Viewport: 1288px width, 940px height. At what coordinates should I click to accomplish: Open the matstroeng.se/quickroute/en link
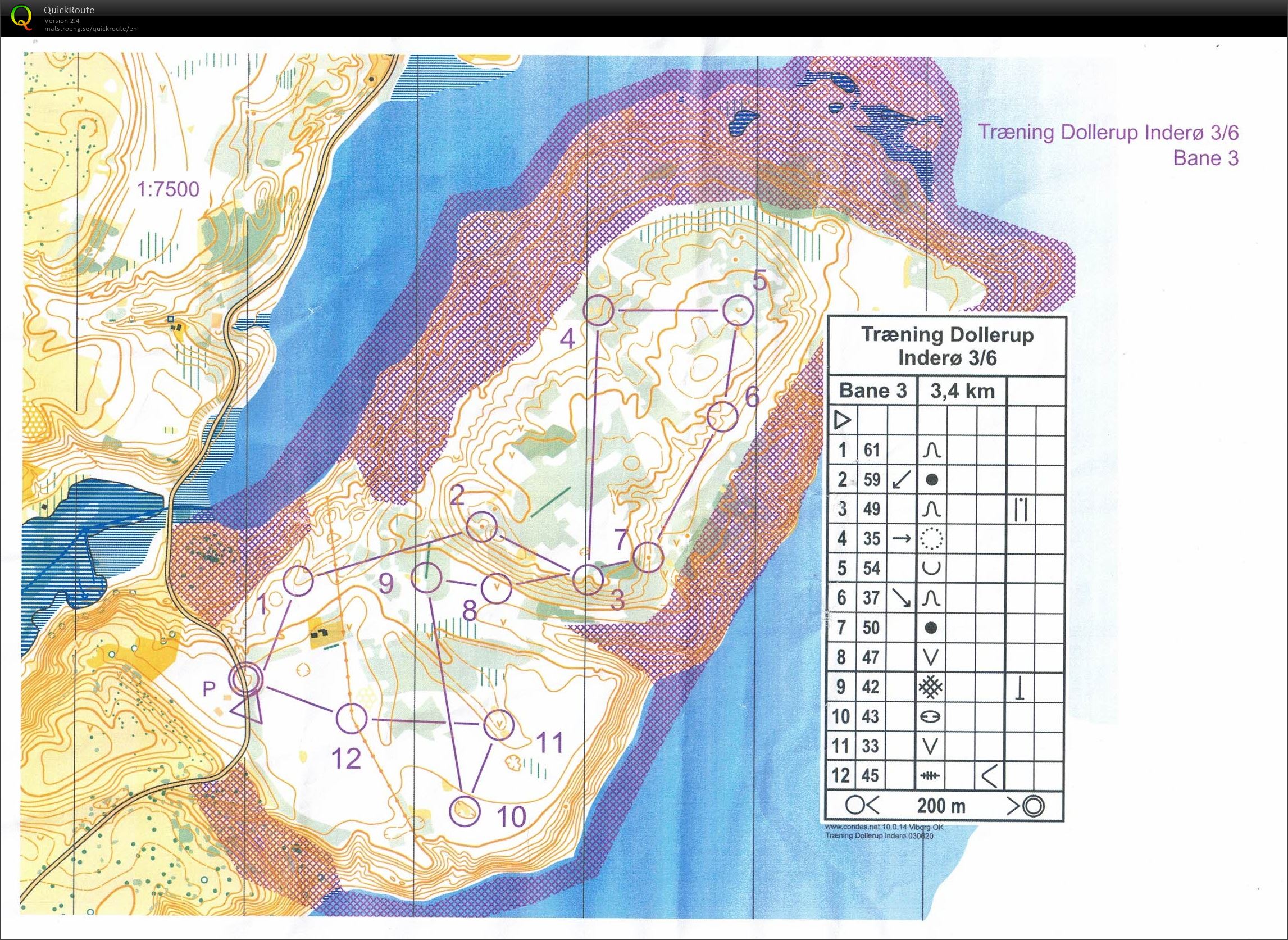pyautogui.click(x=90, y=29)
